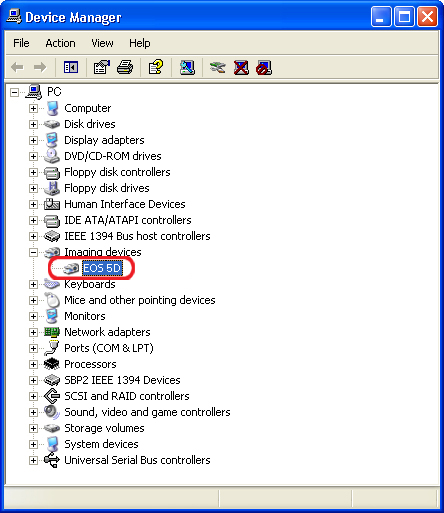The image size is (444, 513).
Task: Click Show/Hide console tree icon
Action: [x=71, y=68]
